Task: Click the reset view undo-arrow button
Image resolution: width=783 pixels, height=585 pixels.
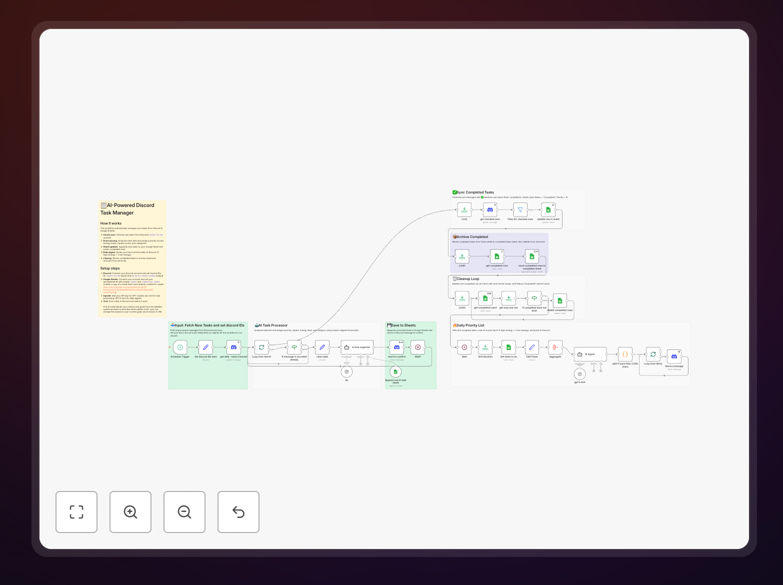Action: point(238,512)
